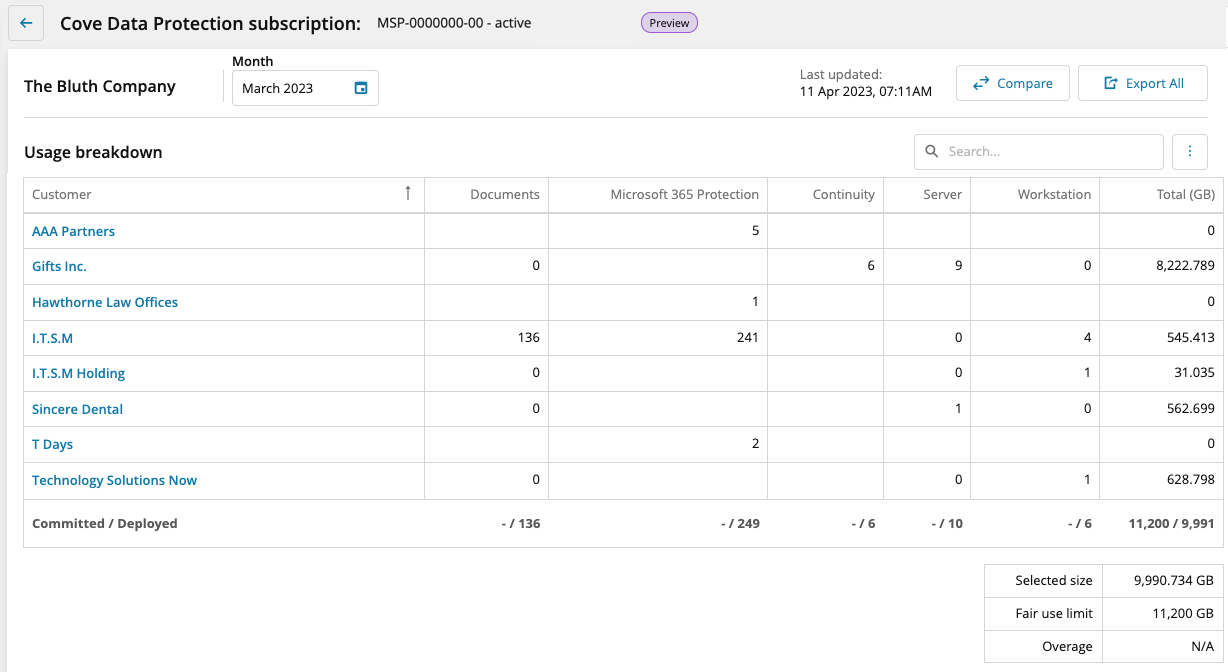Open I.T.S.M Holding customer

[78, 373]
